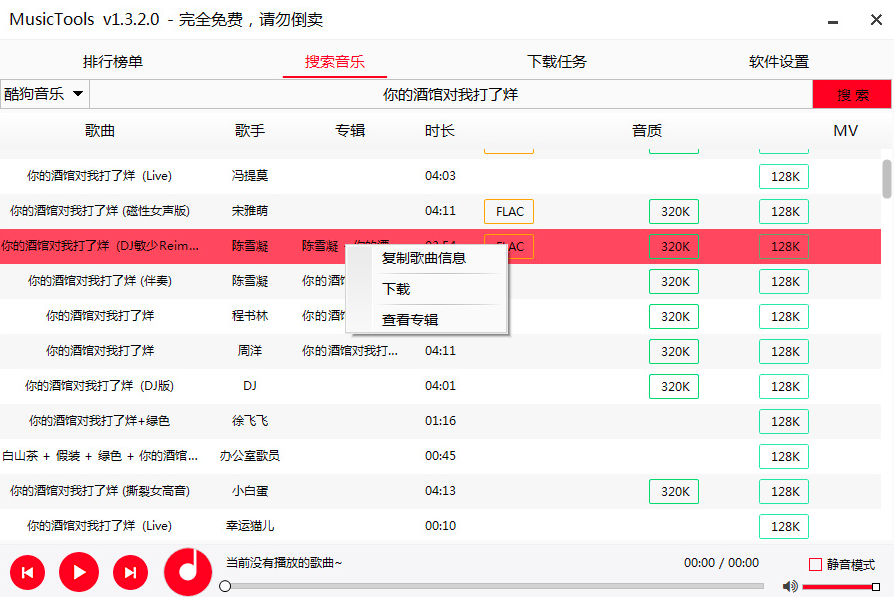Viewport: 894px width, 597px height.
Task: Enable the 静音模式 checkbox
Action: pyautogui.click(x=815, y=564)
